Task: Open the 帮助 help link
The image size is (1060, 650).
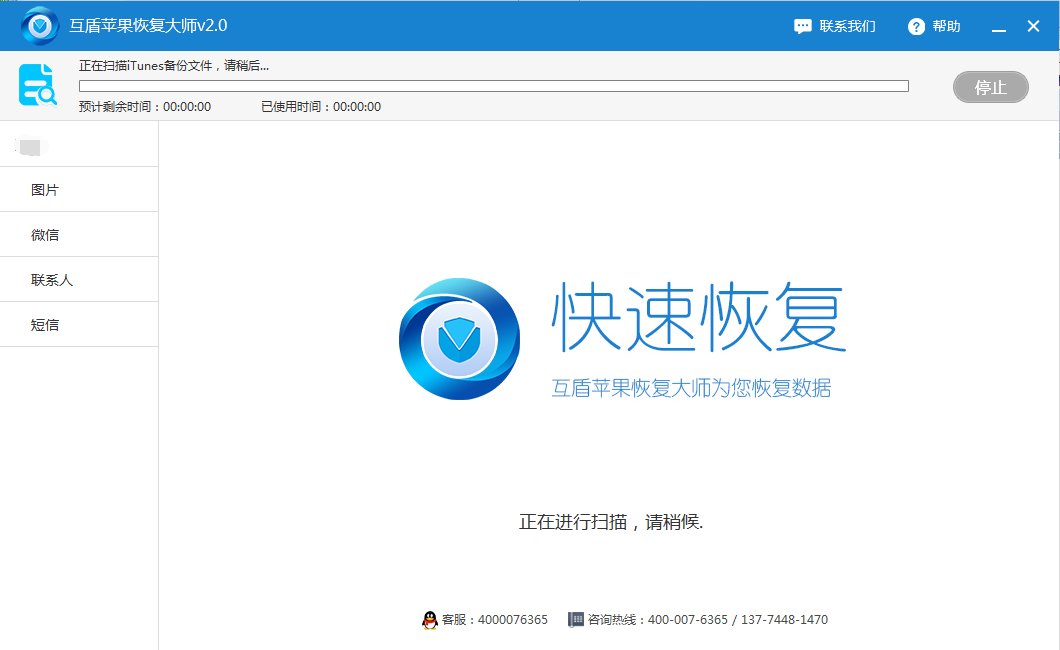Action: (x=946, y=26)
